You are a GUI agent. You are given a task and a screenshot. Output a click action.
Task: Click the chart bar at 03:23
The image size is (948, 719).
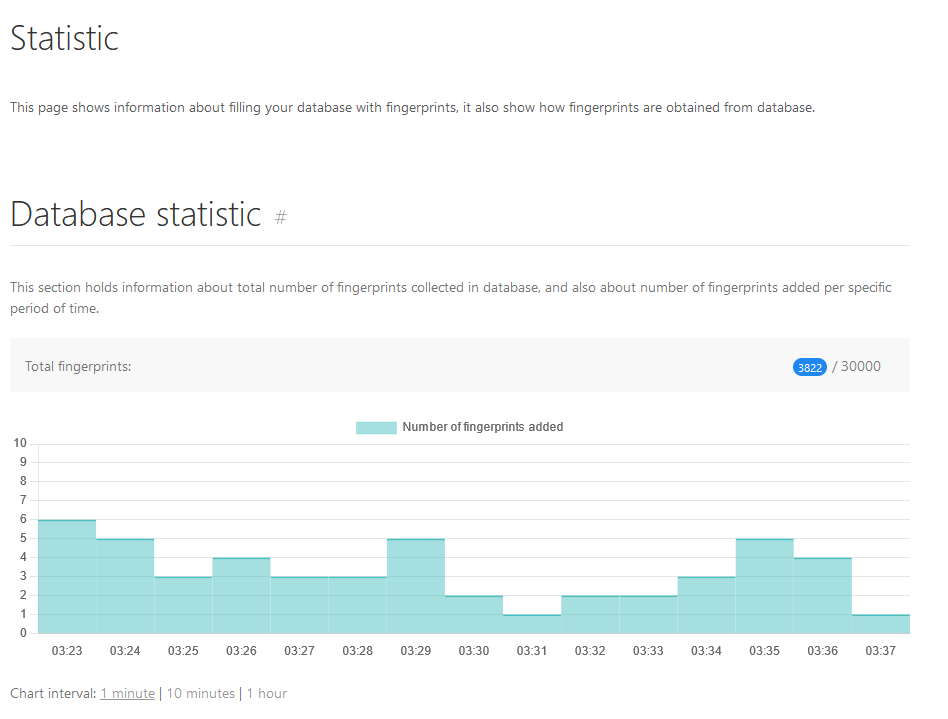pyautogui.click(x=67, y=577)
